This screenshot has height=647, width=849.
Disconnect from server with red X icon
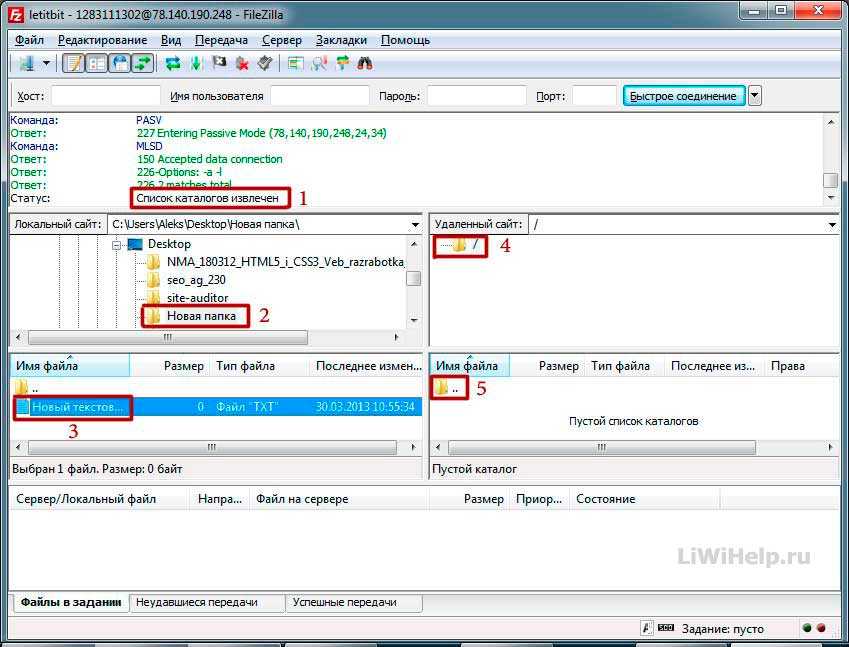(x=241, y=63)
